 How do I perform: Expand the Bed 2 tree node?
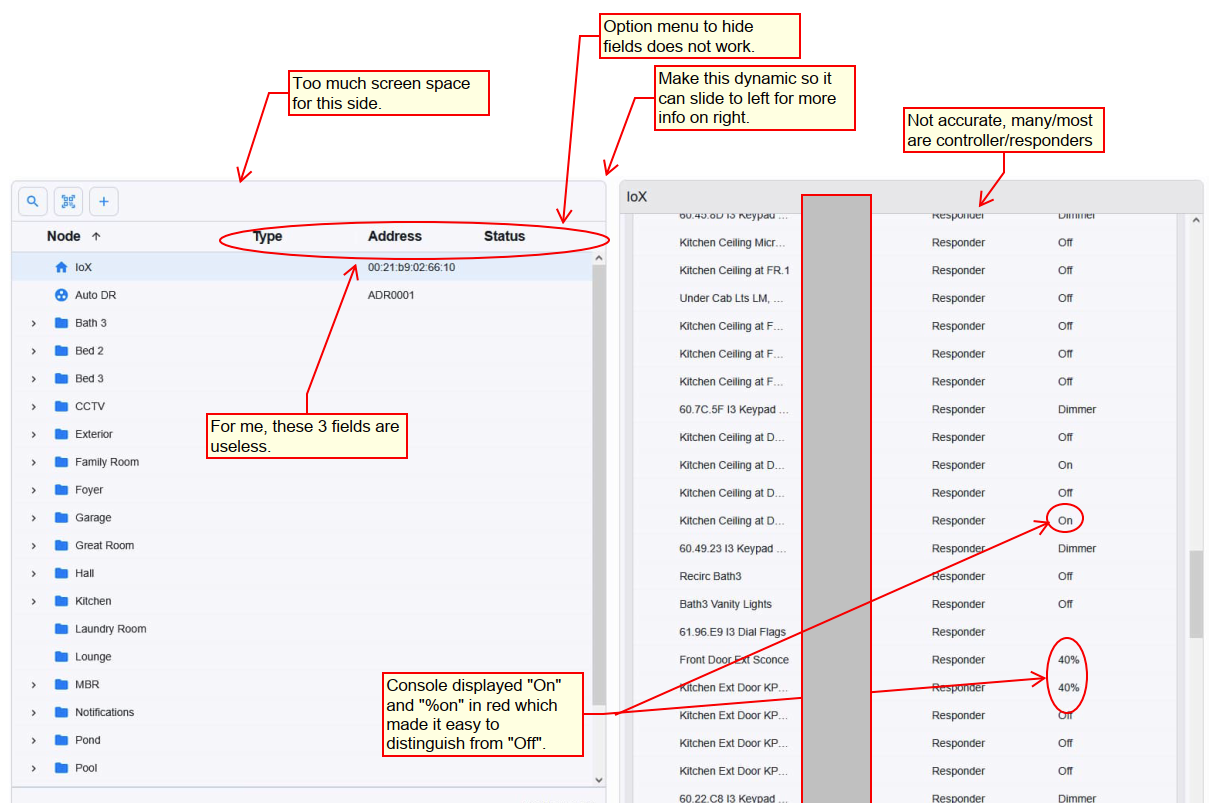tap(33, 351)
